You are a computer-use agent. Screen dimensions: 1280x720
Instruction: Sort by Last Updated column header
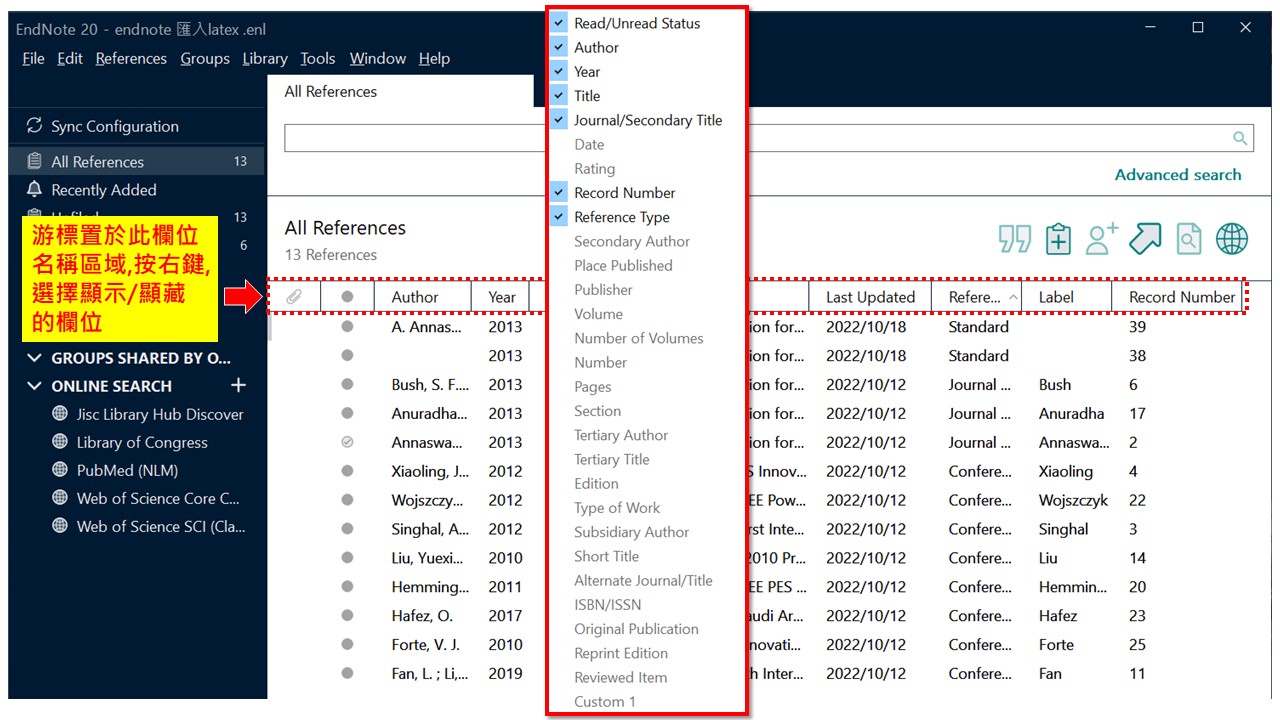tap(870, 297)
